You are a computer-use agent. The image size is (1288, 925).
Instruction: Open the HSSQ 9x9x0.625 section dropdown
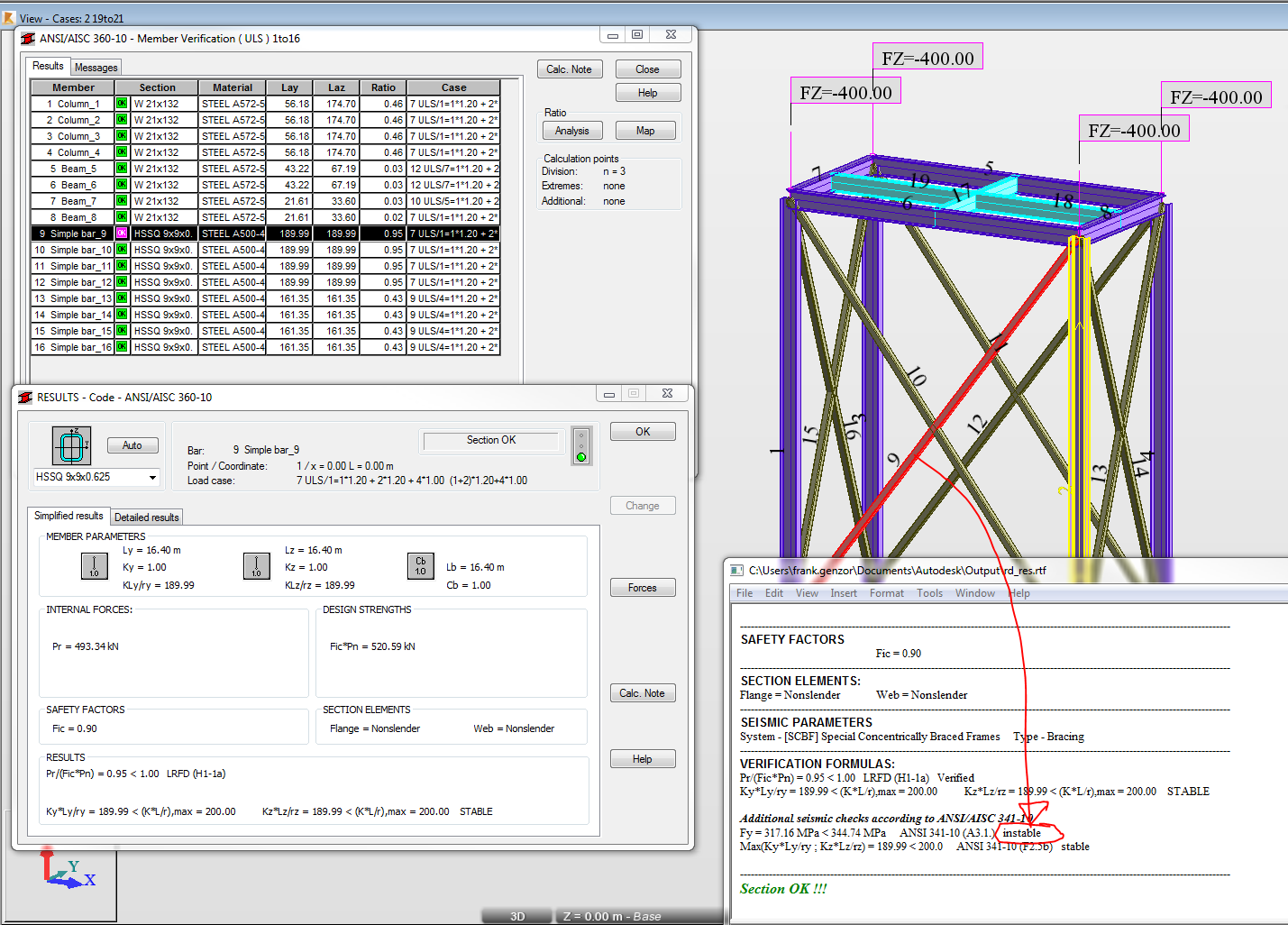click(x=153, y=477)
